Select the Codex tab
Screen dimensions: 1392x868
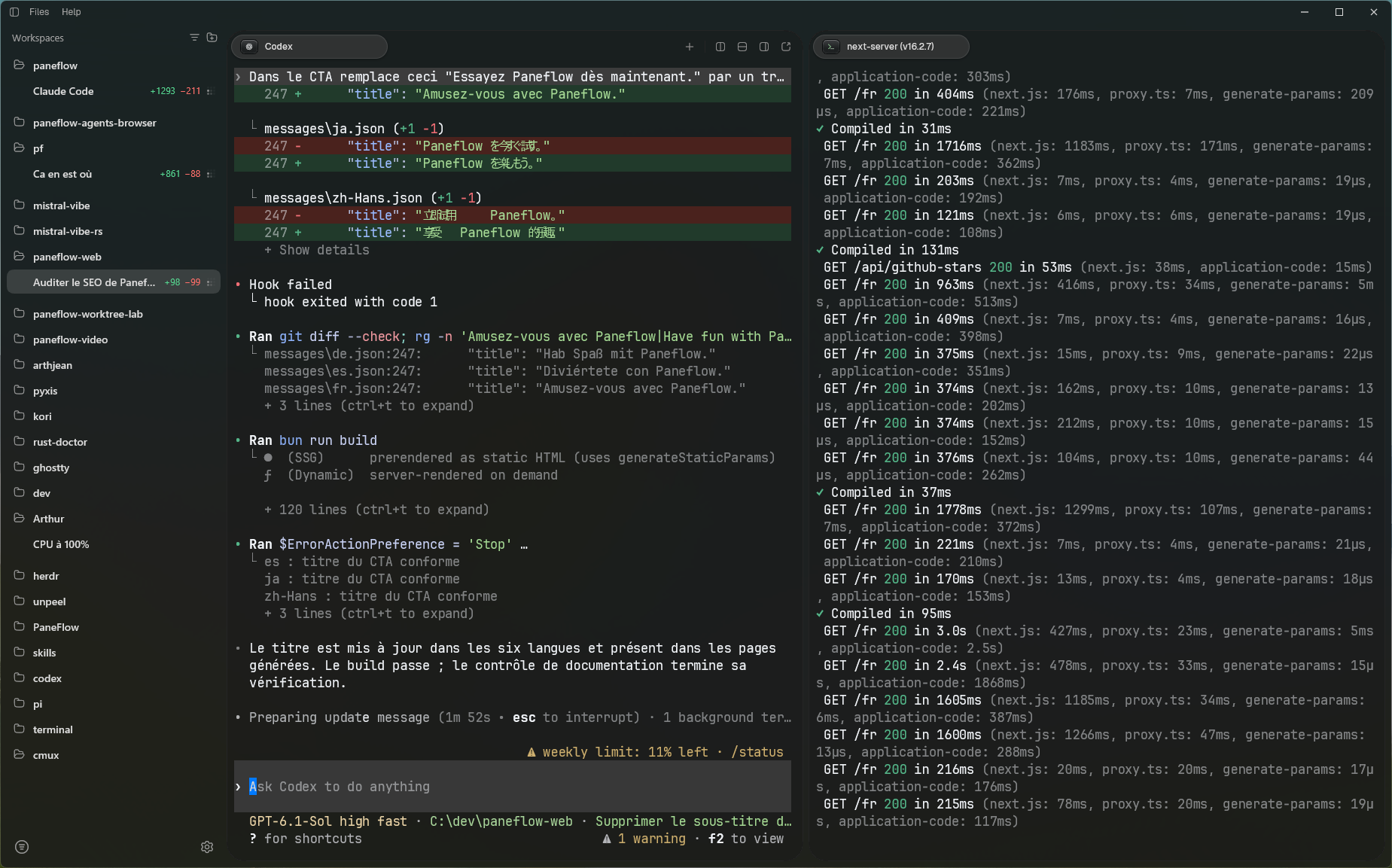click(x=309, y=47)
